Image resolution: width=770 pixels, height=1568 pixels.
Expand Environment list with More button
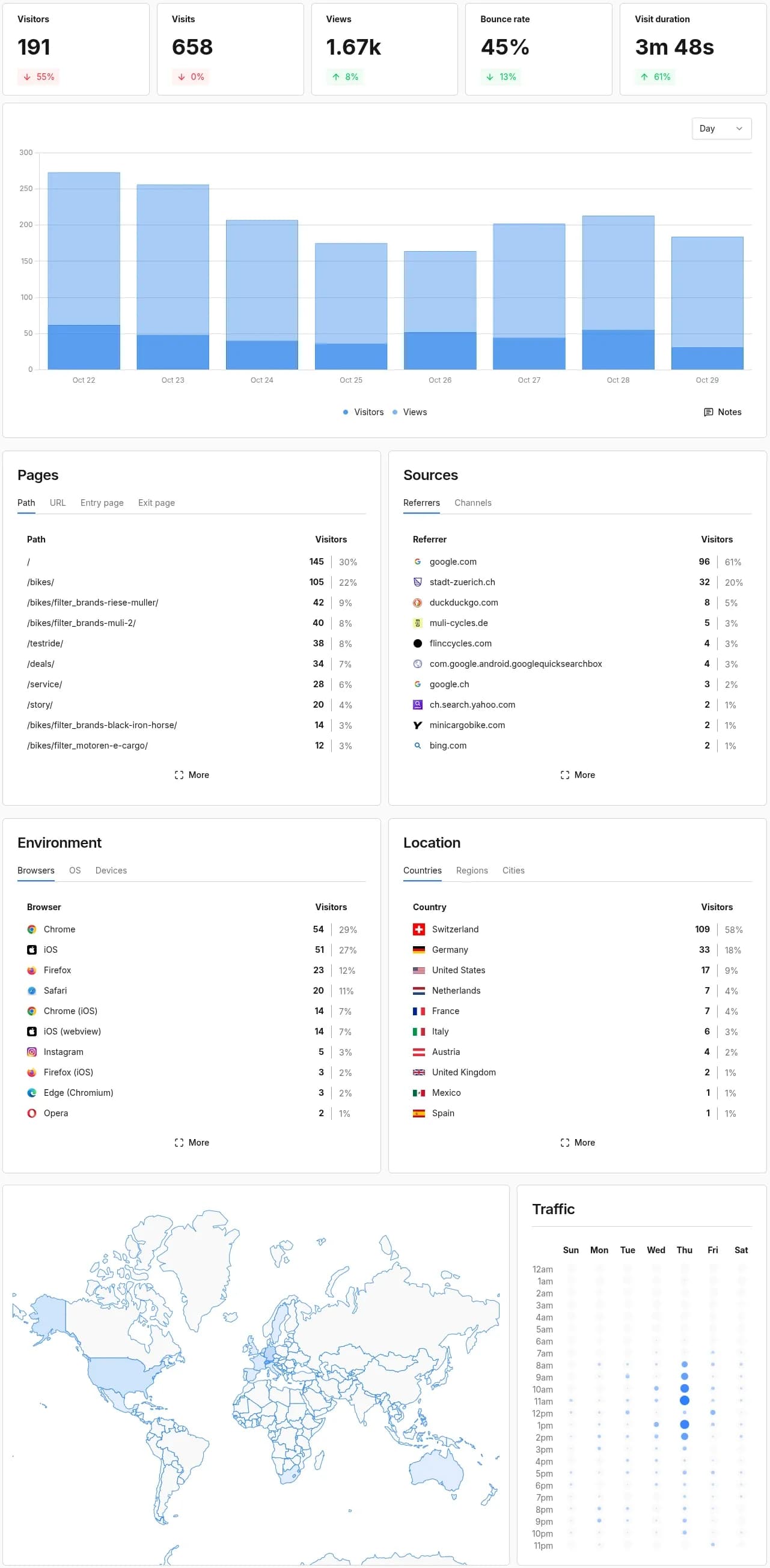coord(191,1143)
